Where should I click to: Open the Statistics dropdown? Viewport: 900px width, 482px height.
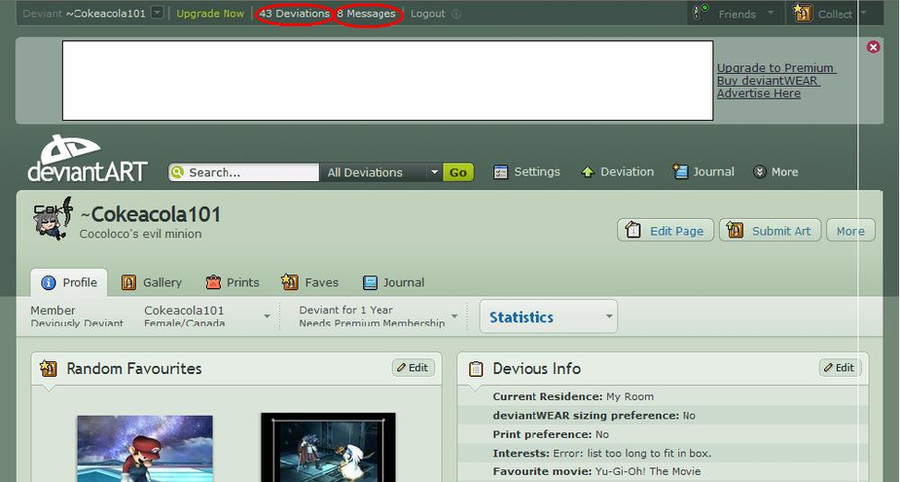548,316
